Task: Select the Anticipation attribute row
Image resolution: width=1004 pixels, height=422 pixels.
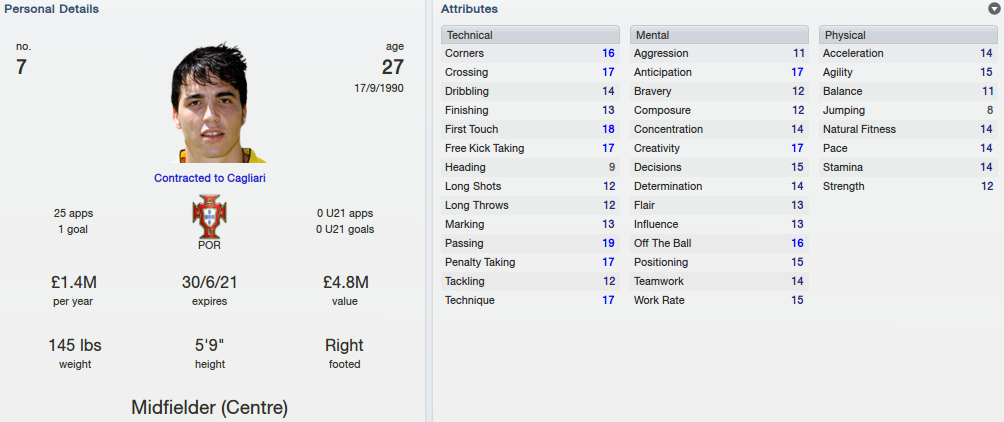Action: [719, 72]
